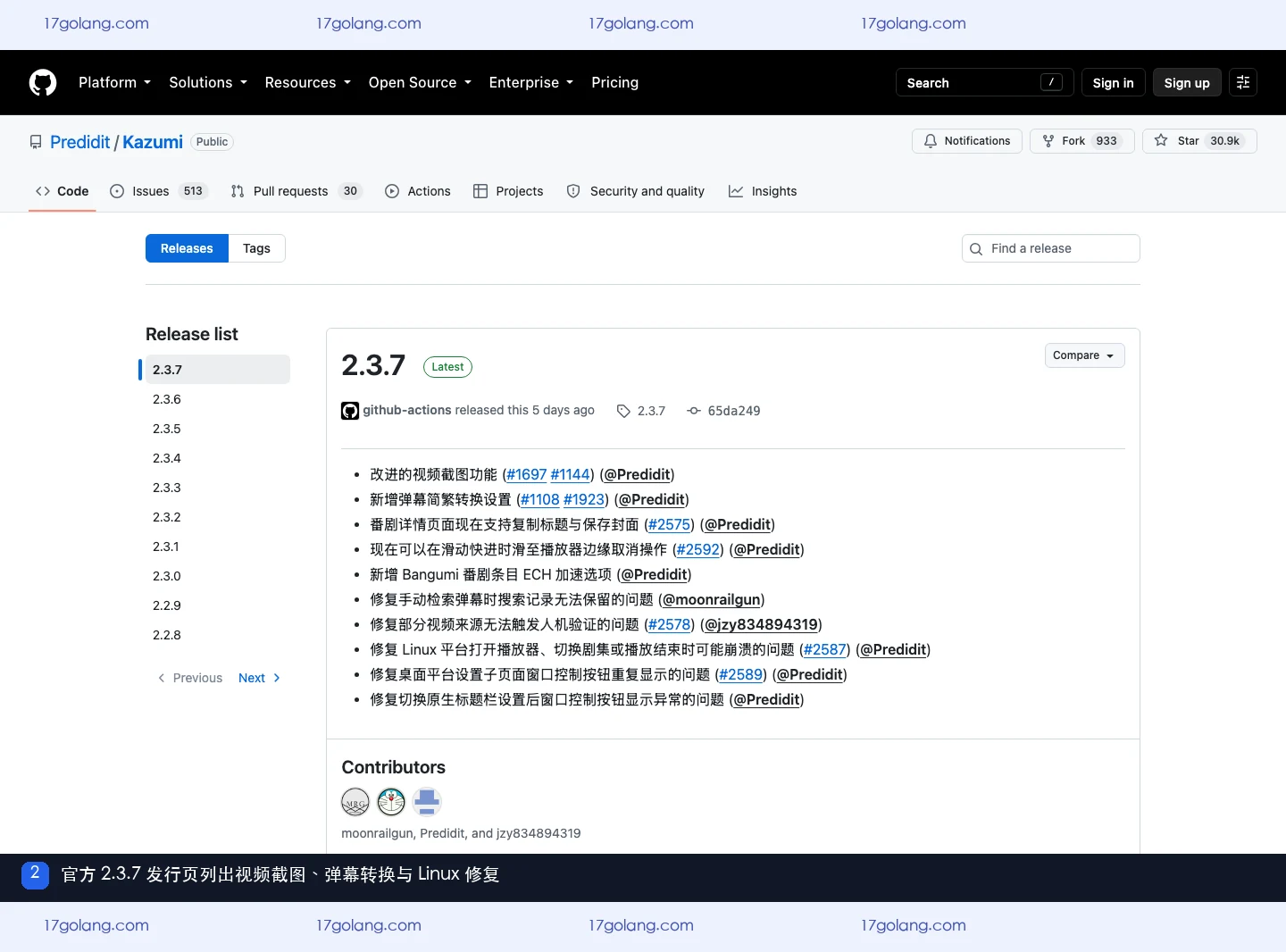Select release 2.3.6 in Release list
The image size is (1286, 952).
tap(217, 399)
